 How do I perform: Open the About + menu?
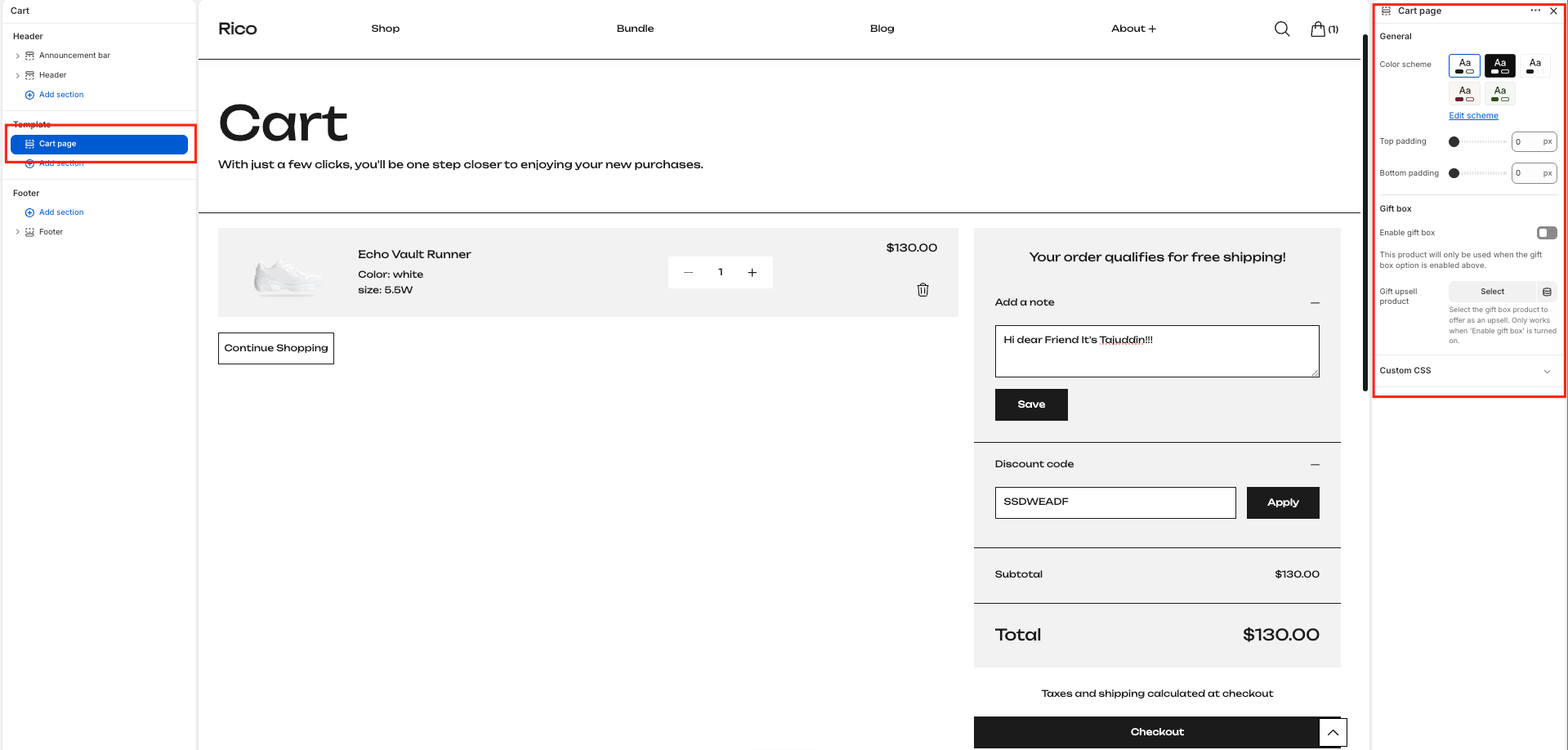tap(1133, 29)
